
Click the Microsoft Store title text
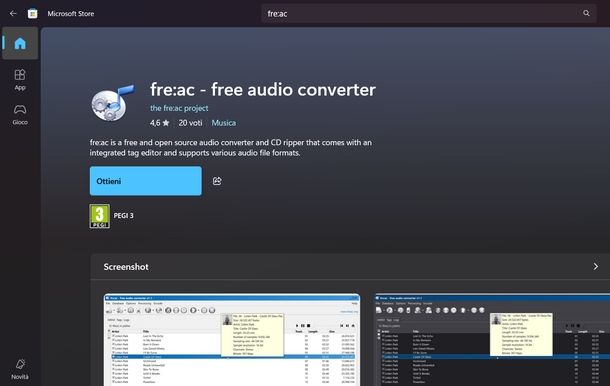tap(71, 14)
